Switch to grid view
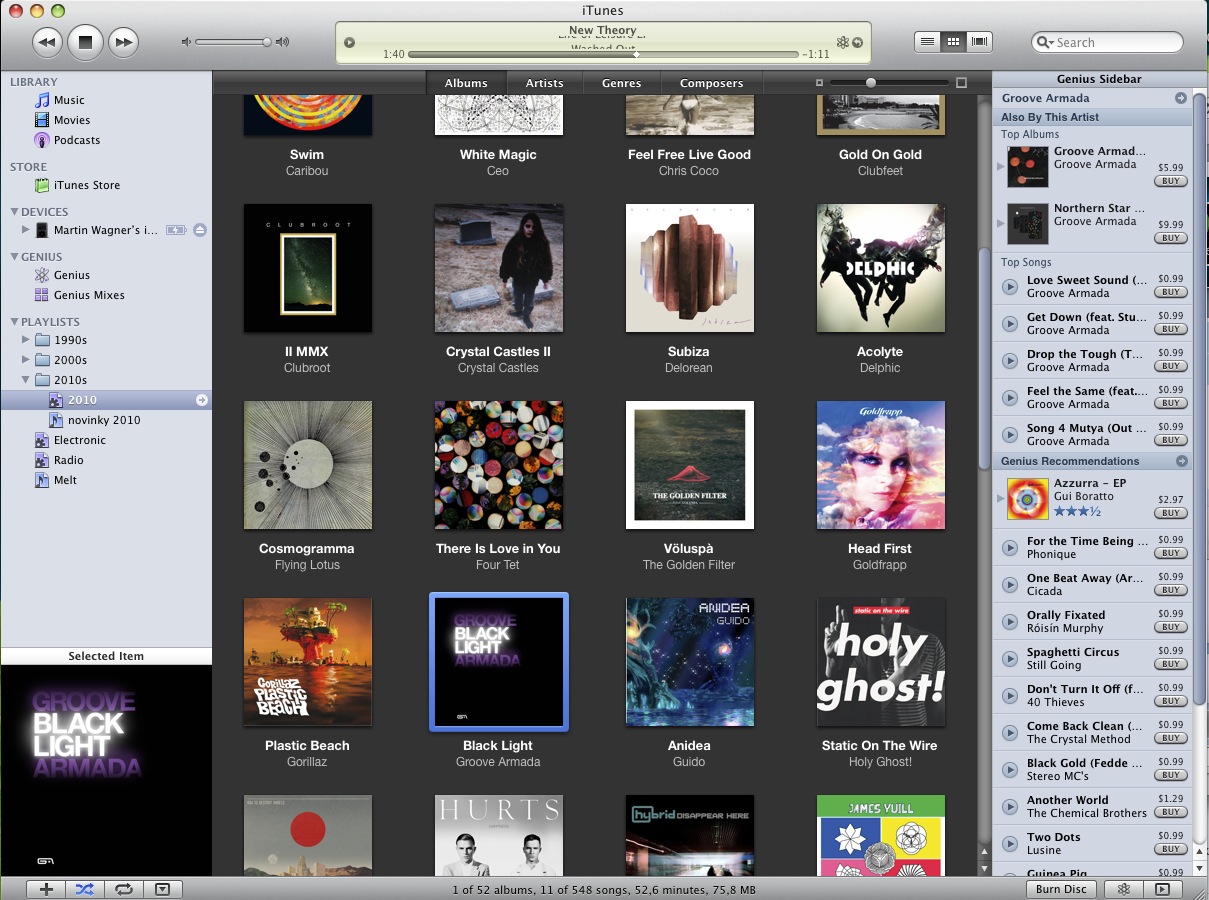This screenshot has width=1209, height=900. coord(953,42)
